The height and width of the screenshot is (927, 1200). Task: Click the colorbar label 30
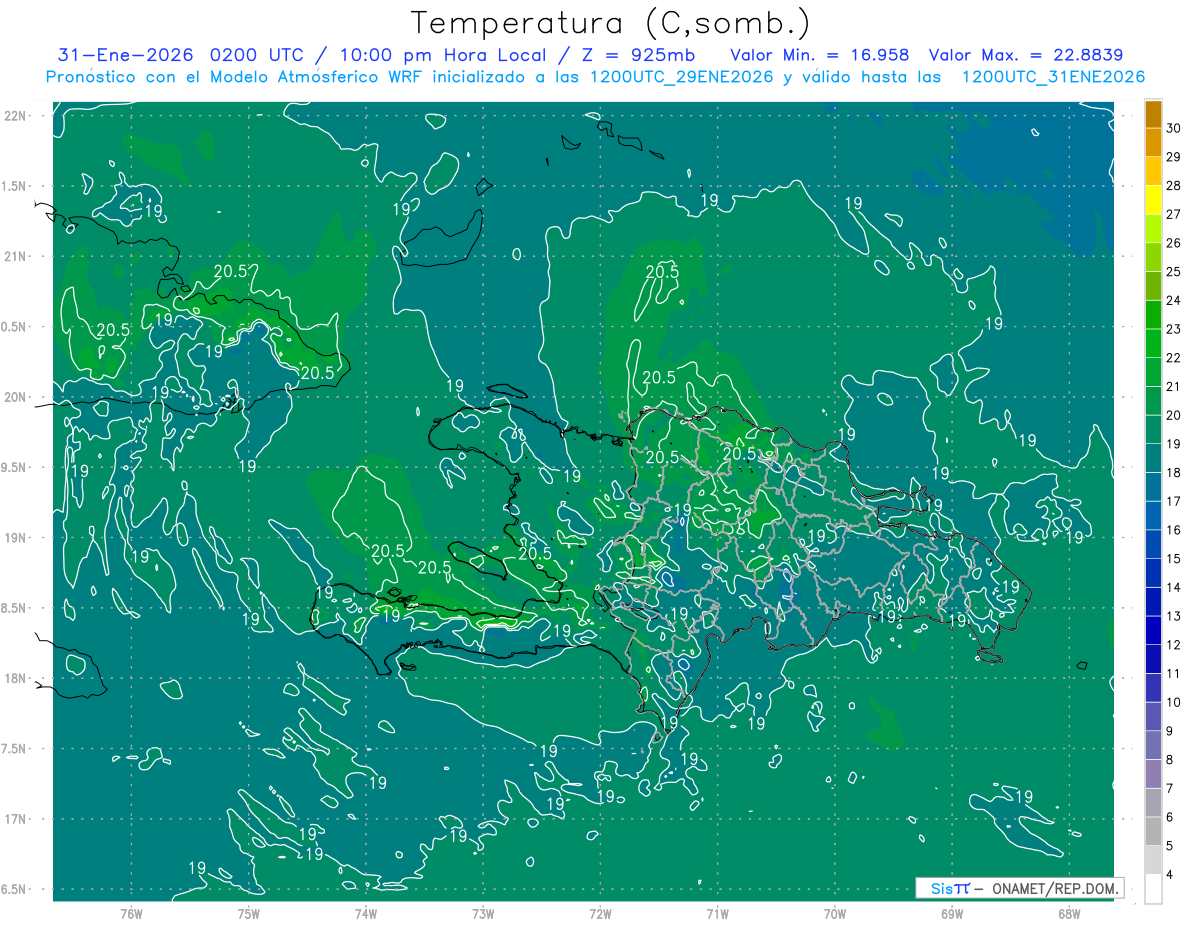point(1174,128)
